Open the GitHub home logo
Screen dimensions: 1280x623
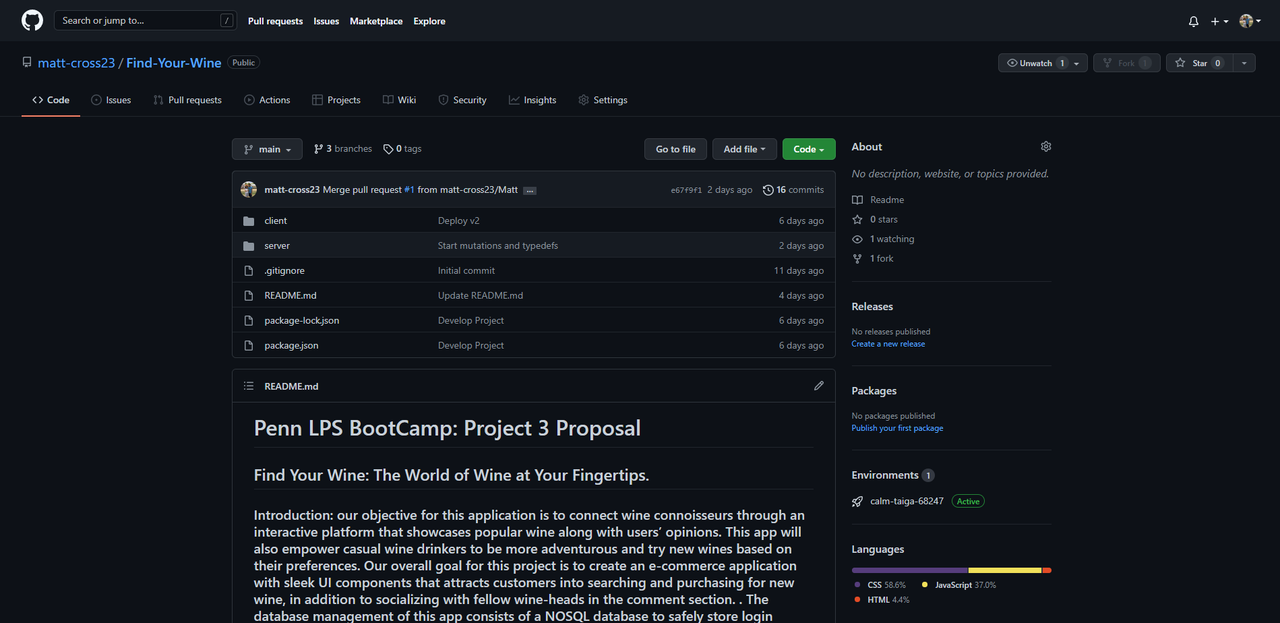(32, 20)
